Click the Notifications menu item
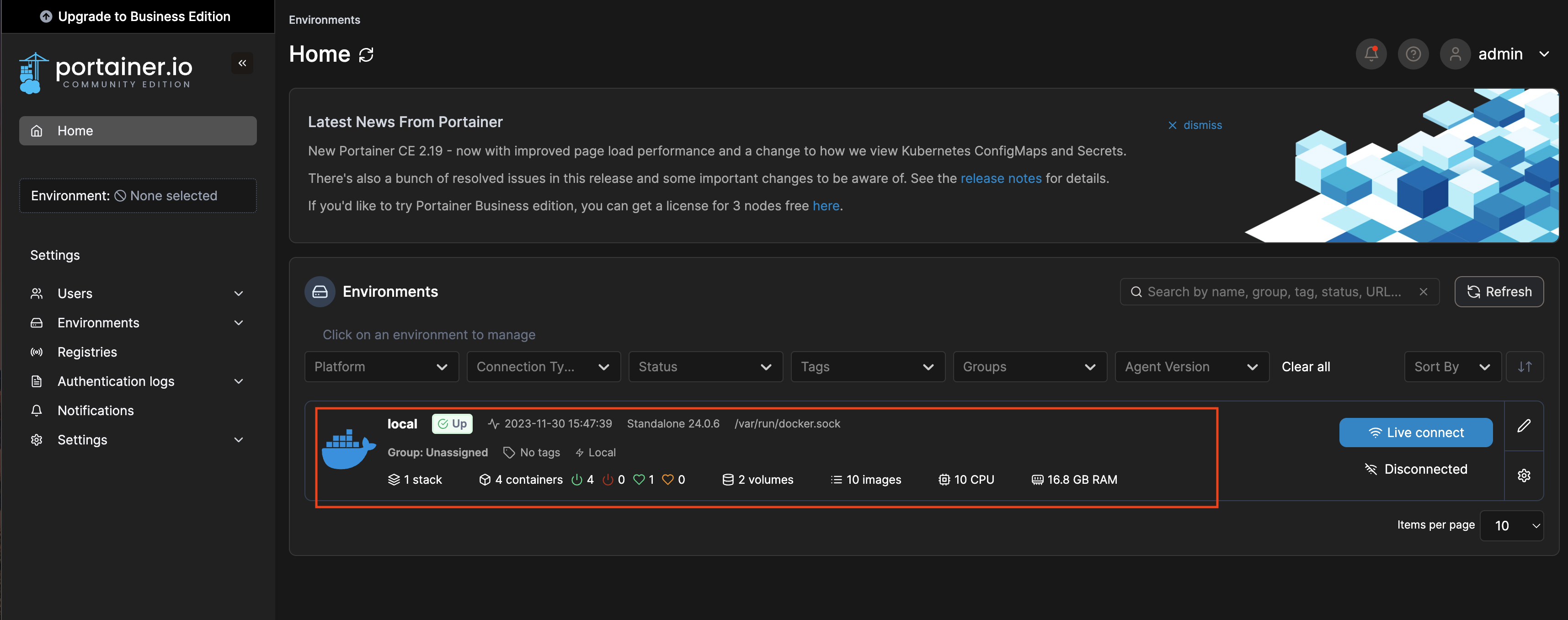Image resolution: width=1568 pixels, height=620 pixels. tap(96, 410)
